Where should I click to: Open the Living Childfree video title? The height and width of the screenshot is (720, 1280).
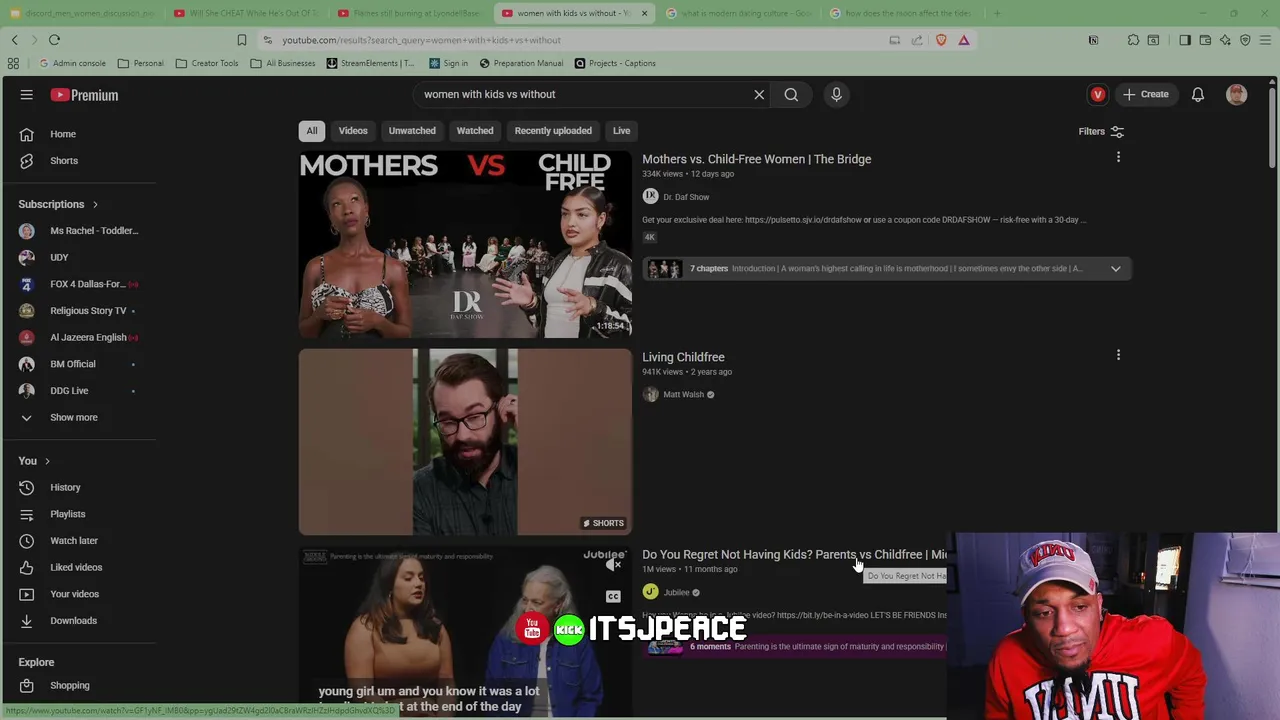coord(683,357)
